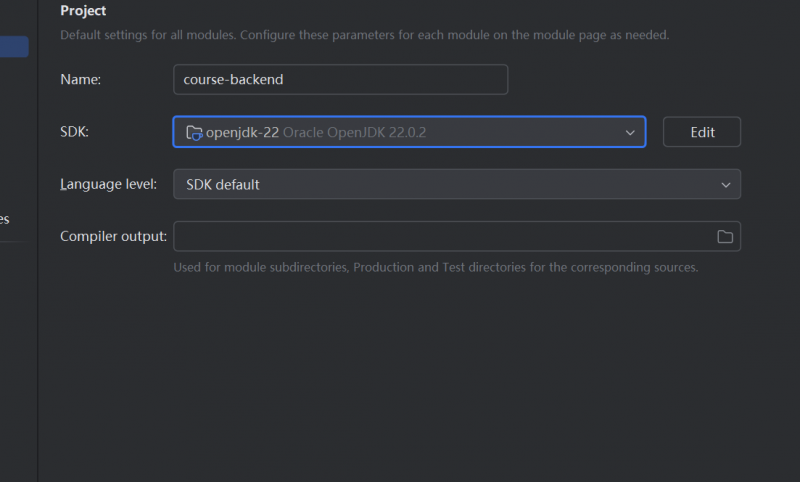Open the Language level dropdown arrow
The height and width of the screenshot is (482, 800).
click(726, 185)
